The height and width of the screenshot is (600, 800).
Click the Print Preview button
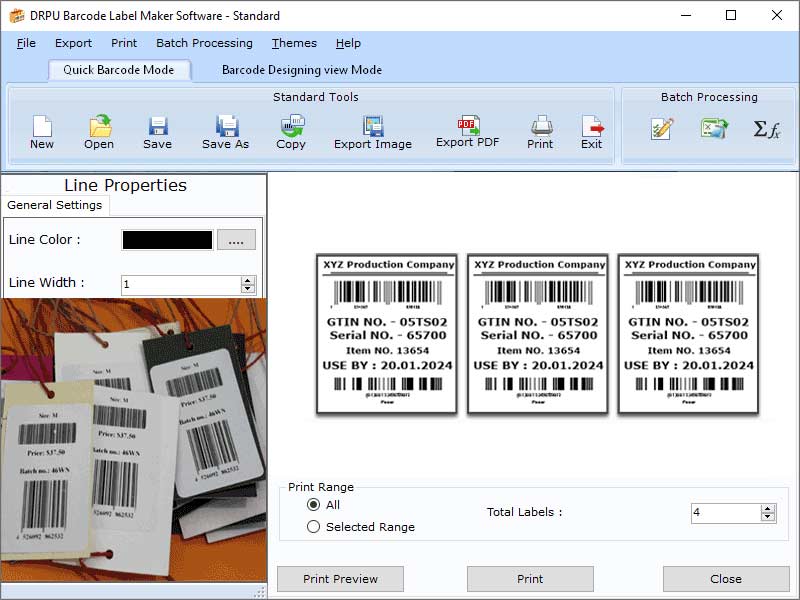click(341, 578)
